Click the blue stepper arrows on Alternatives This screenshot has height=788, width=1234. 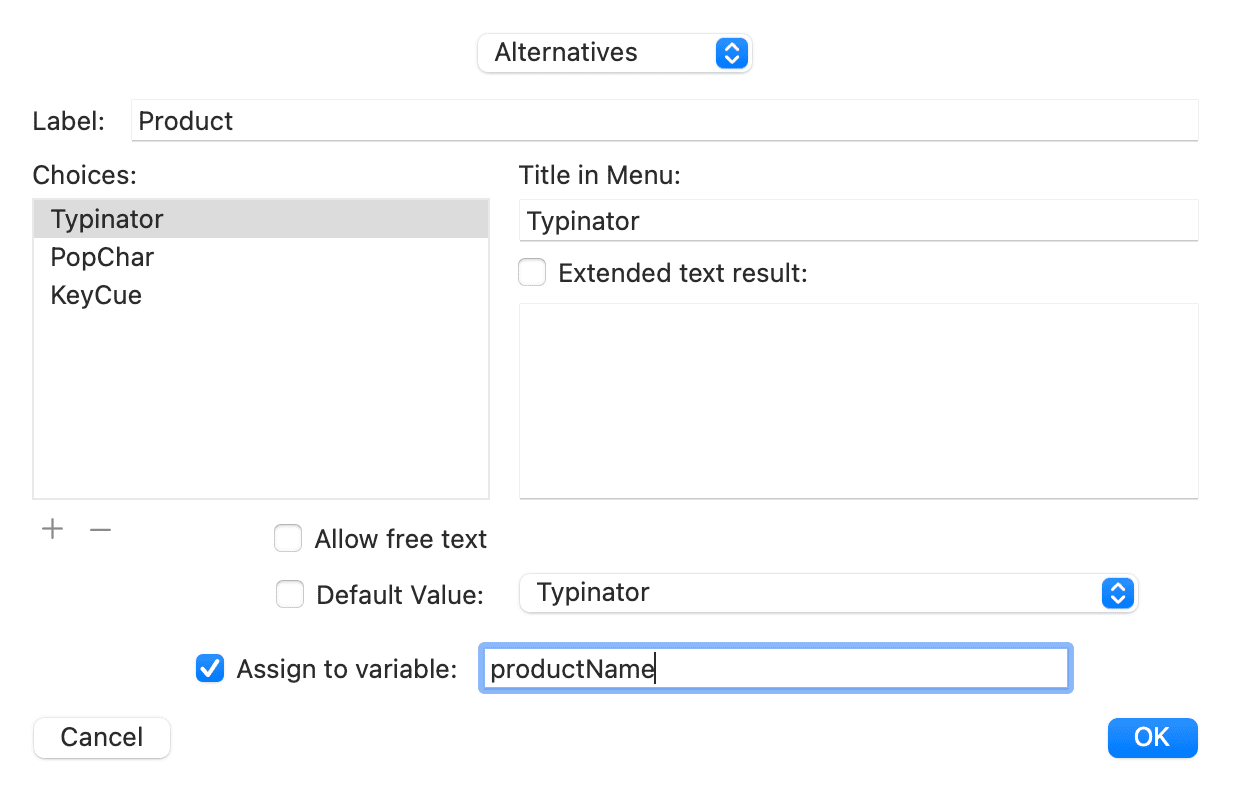(731, 53)
